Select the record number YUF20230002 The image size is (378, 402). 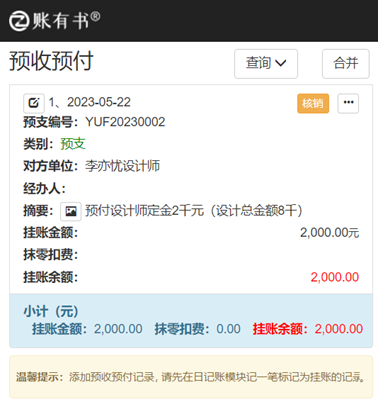pos(125,122)
